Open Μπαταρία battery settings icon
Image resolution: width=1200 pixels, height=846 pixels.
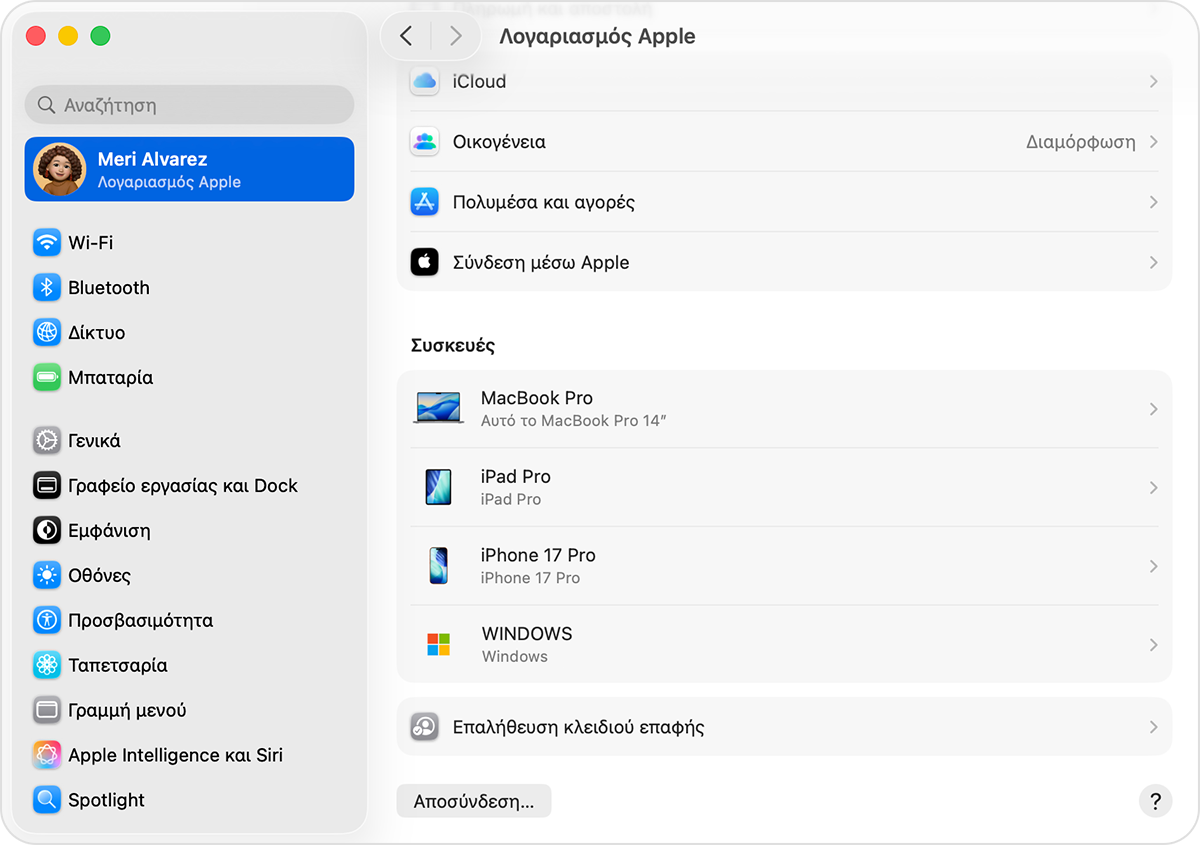point(47,377)
